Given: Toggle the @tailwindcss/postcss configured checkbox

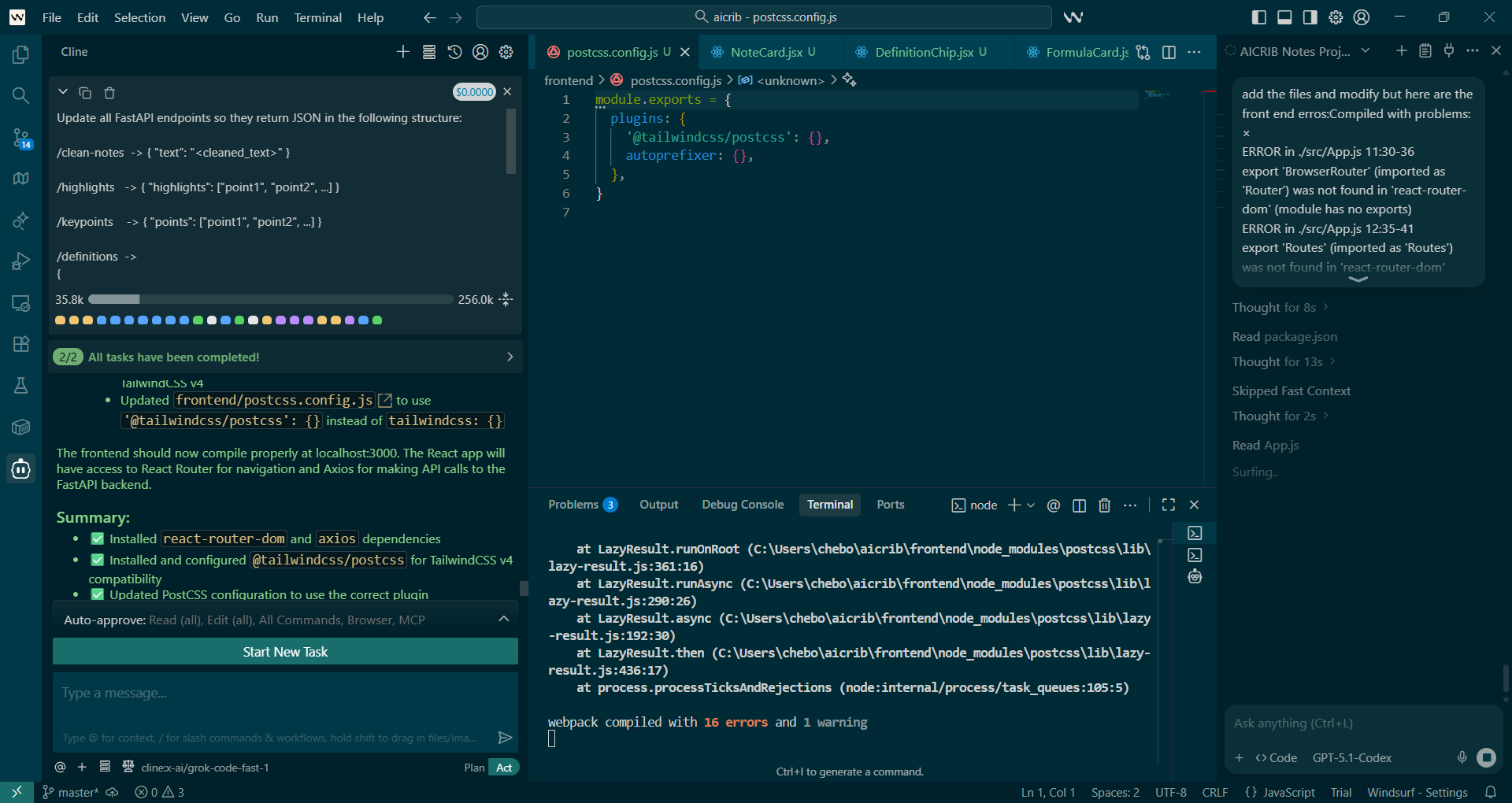Looking at the screenshot, I should click(98, 560).
